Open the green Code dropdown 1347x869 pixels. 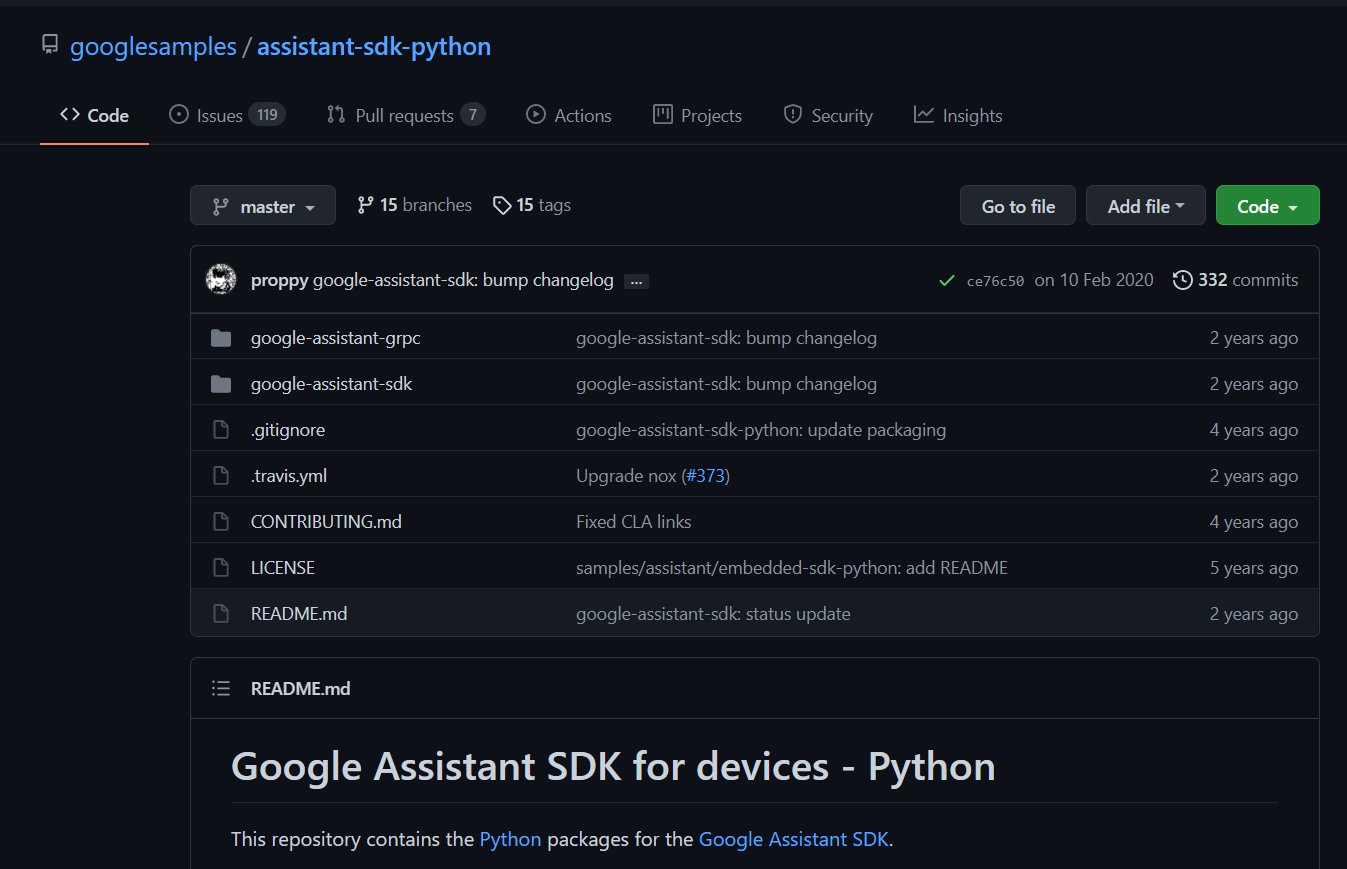1267,205
